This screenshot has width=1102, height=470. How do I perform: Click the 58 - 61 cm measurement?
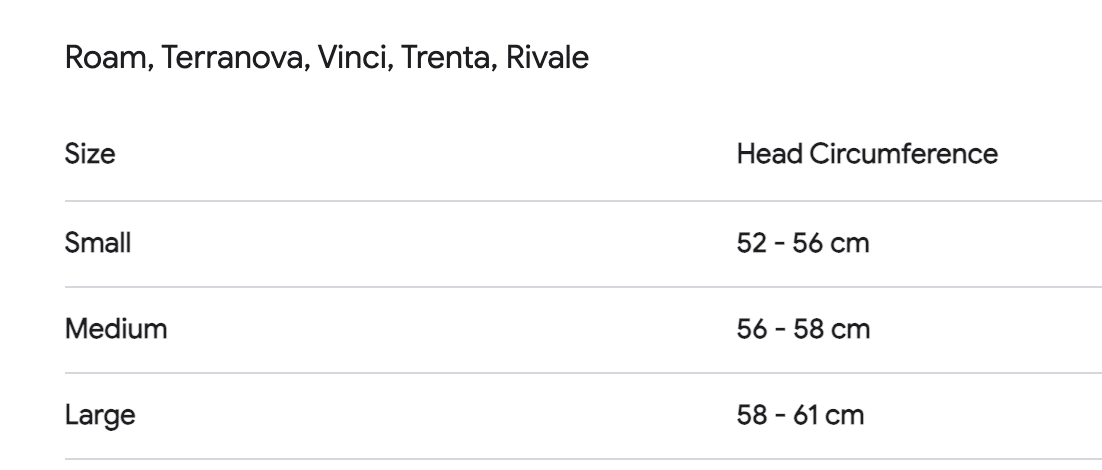[800, 415]
